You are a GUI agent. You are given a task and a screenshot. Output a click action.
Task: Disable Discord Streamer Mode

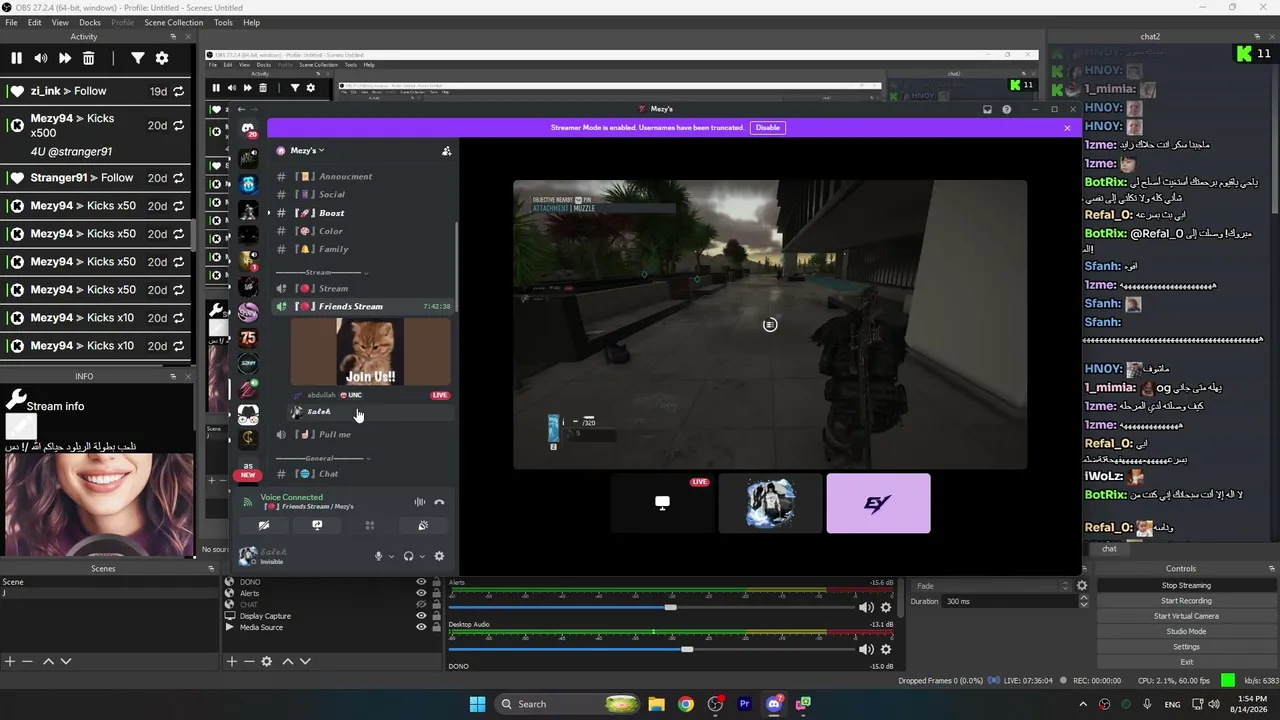click(768, 128)
